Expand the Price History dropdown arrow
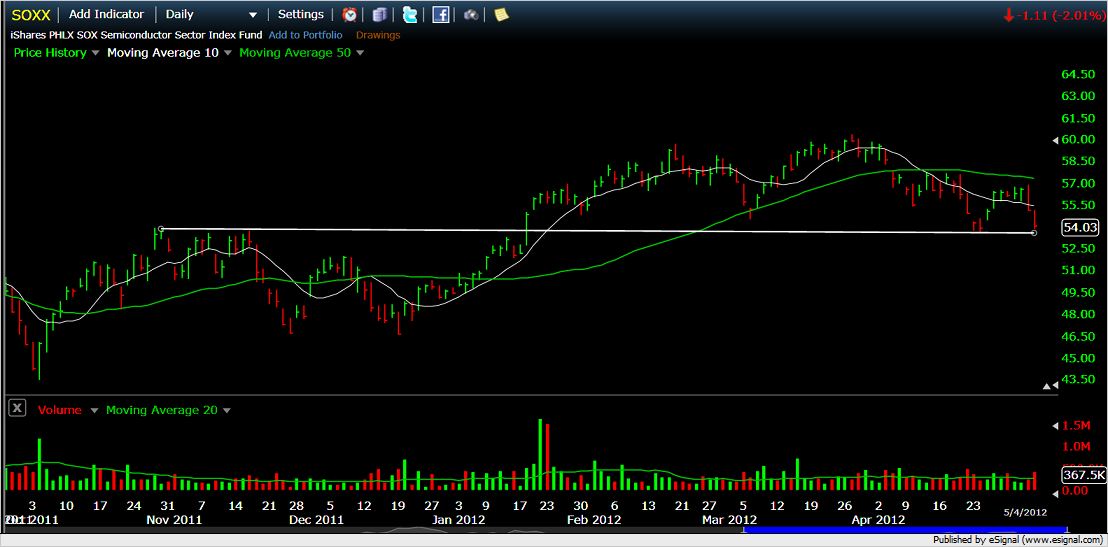The image size is (1108, 547). tap(96, 53)
